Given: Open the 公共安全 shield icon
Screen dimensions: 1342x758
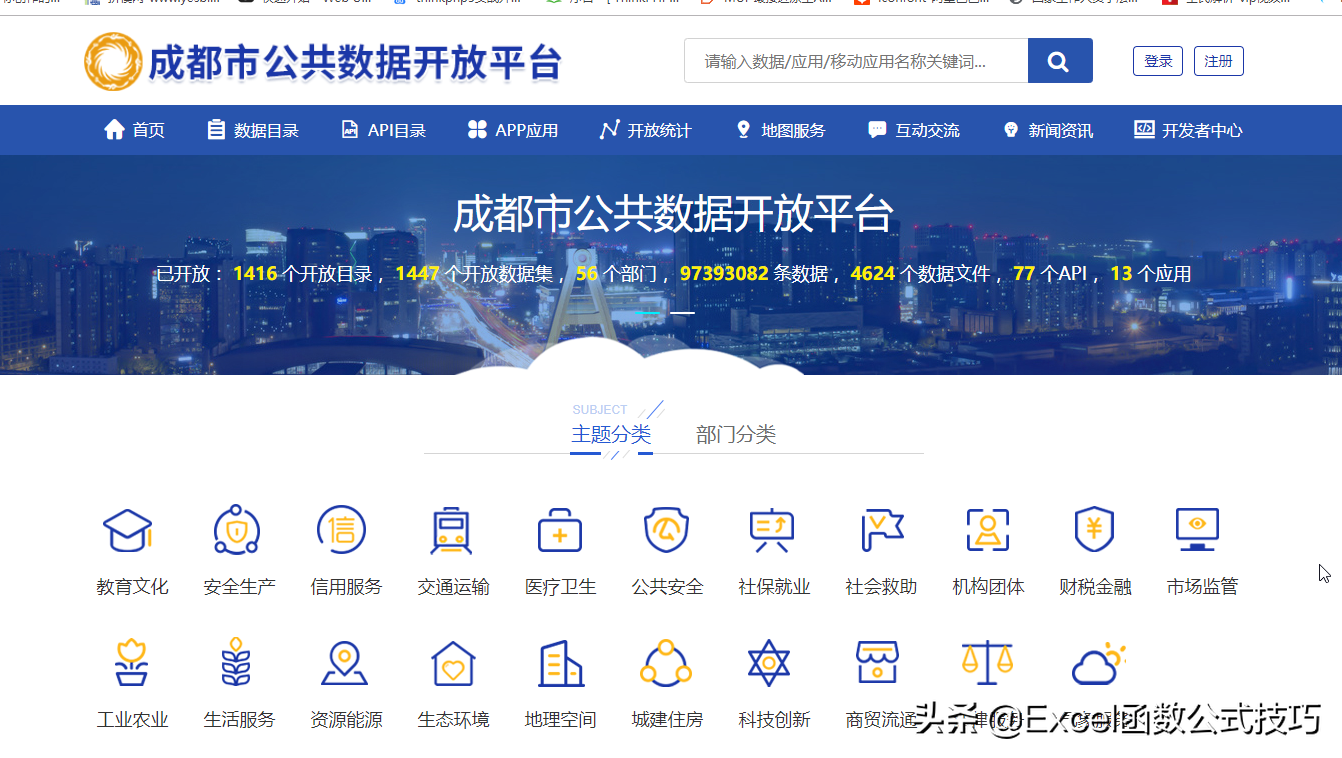Looking at the screenshot, I should point(666,530).
